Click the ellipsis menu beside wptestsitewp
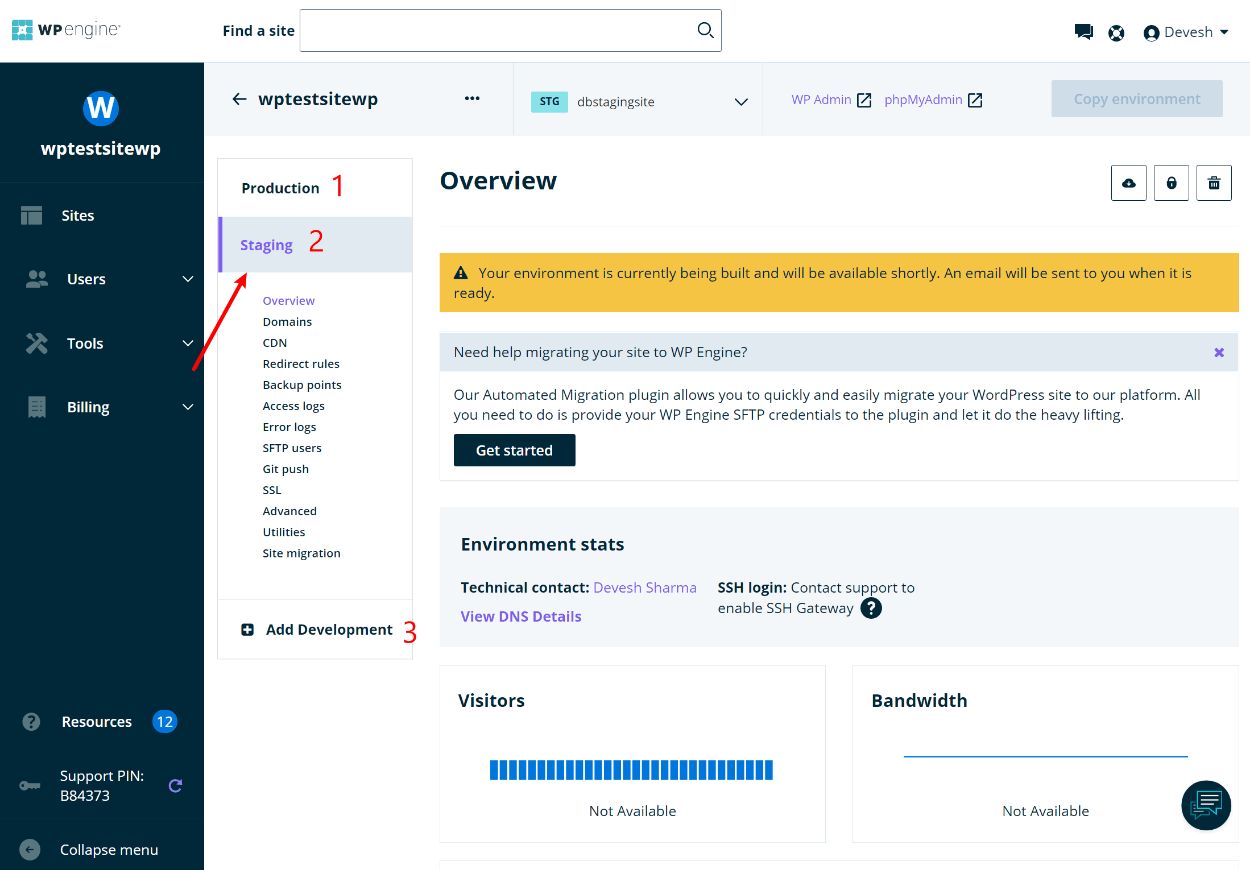 coord(471,98)
